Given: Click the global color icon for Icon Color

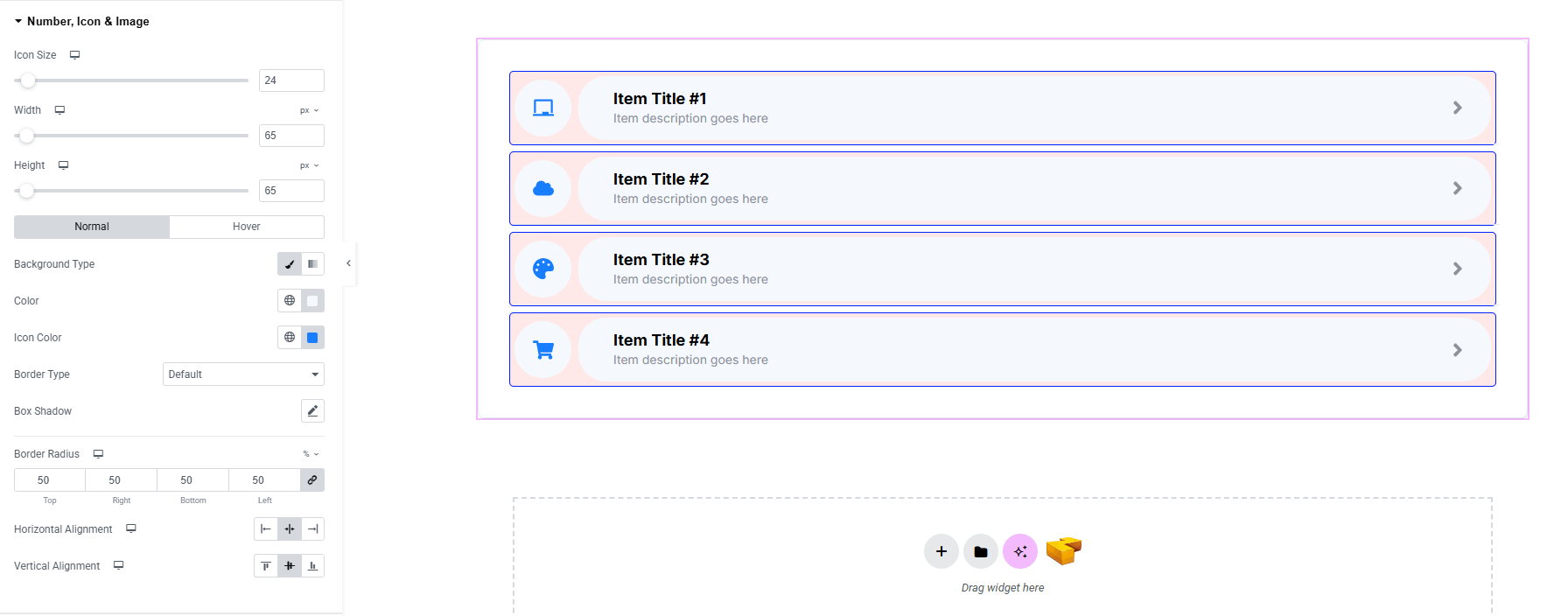Looking at the screenshot, I should (290, 338).
